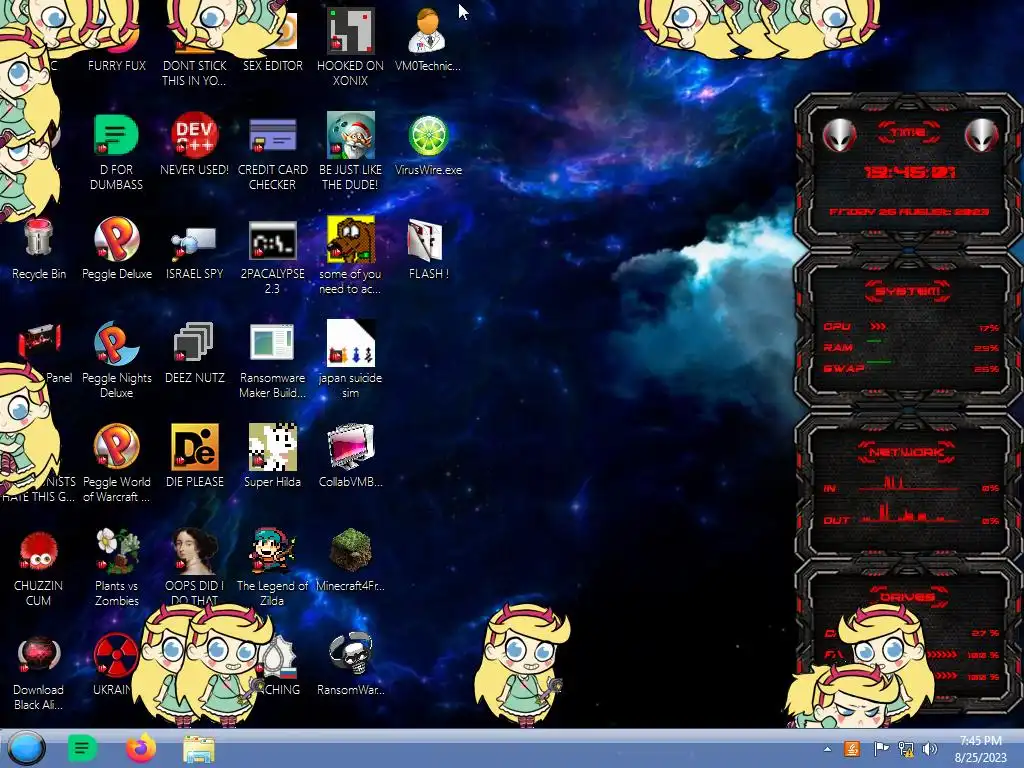Open the Java tray icon
The image size is (1024, 768).
point(852,748)
